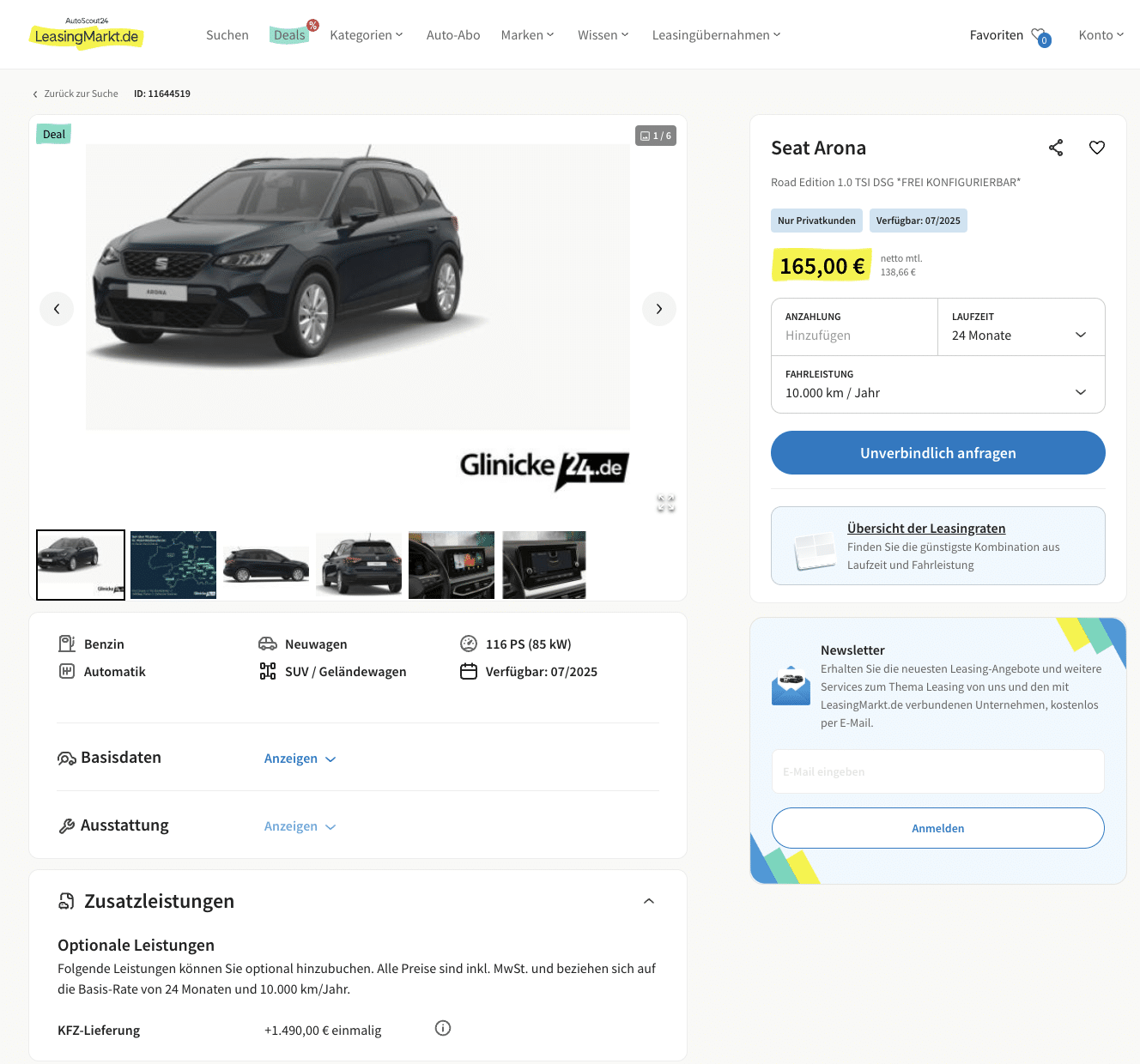Click the ID: 11644519 text
The width and height of the screenshot is (1140, 1064).
tap(162, 94)
